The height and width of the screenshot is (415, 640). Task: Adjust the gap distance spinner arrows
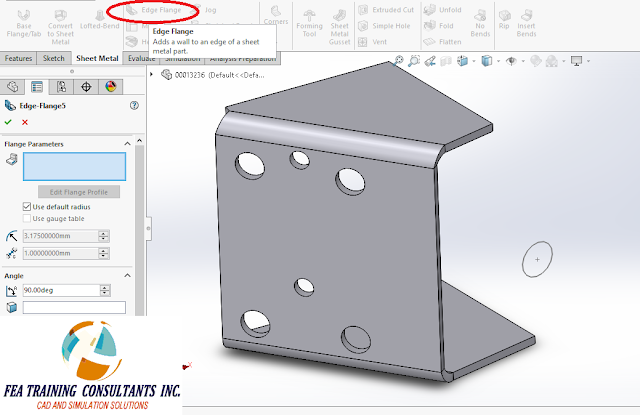(104, 253)
